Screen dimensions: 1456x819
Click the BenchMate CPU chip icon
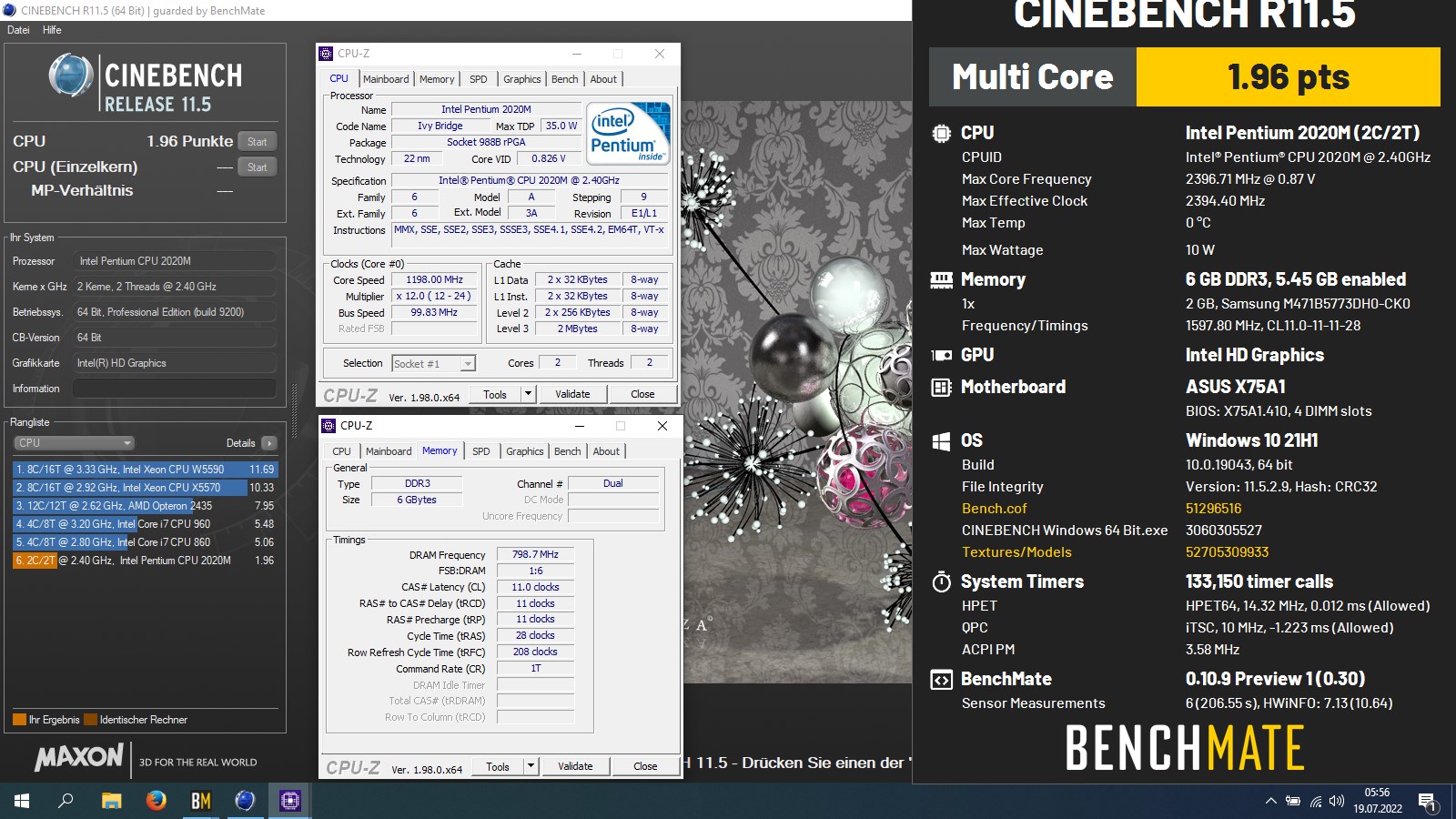coord(941,133)
